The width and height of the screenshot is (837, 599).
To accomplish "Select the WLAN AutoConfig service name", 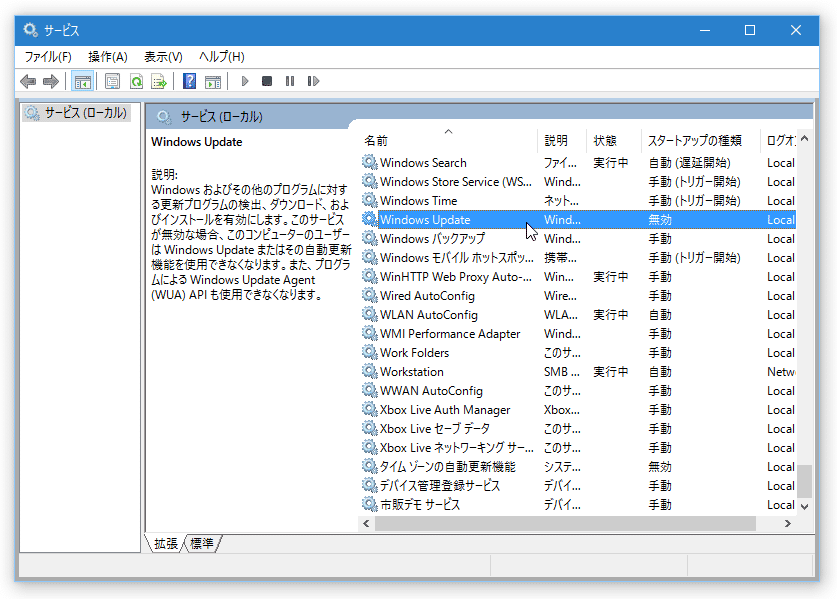I will click(429, 314).
